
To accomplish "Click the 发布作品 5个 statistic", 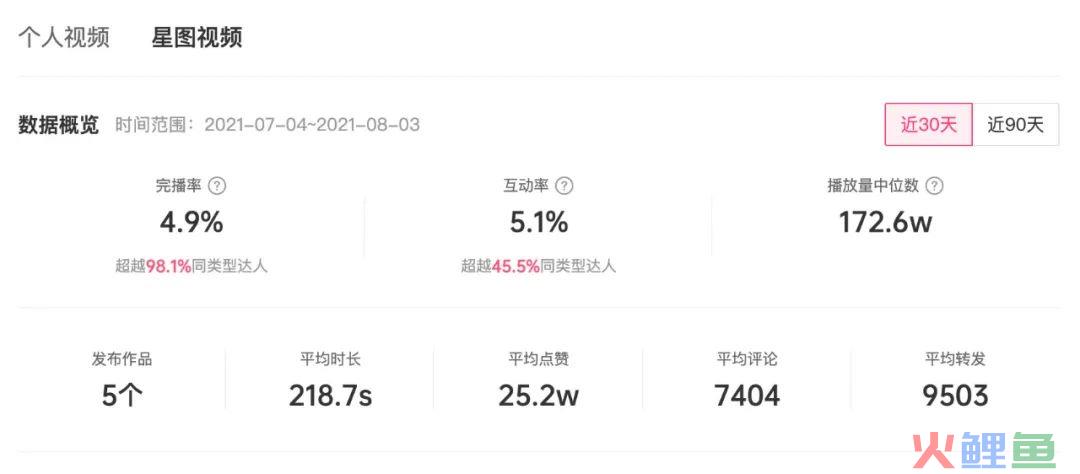I will (122, 380).
